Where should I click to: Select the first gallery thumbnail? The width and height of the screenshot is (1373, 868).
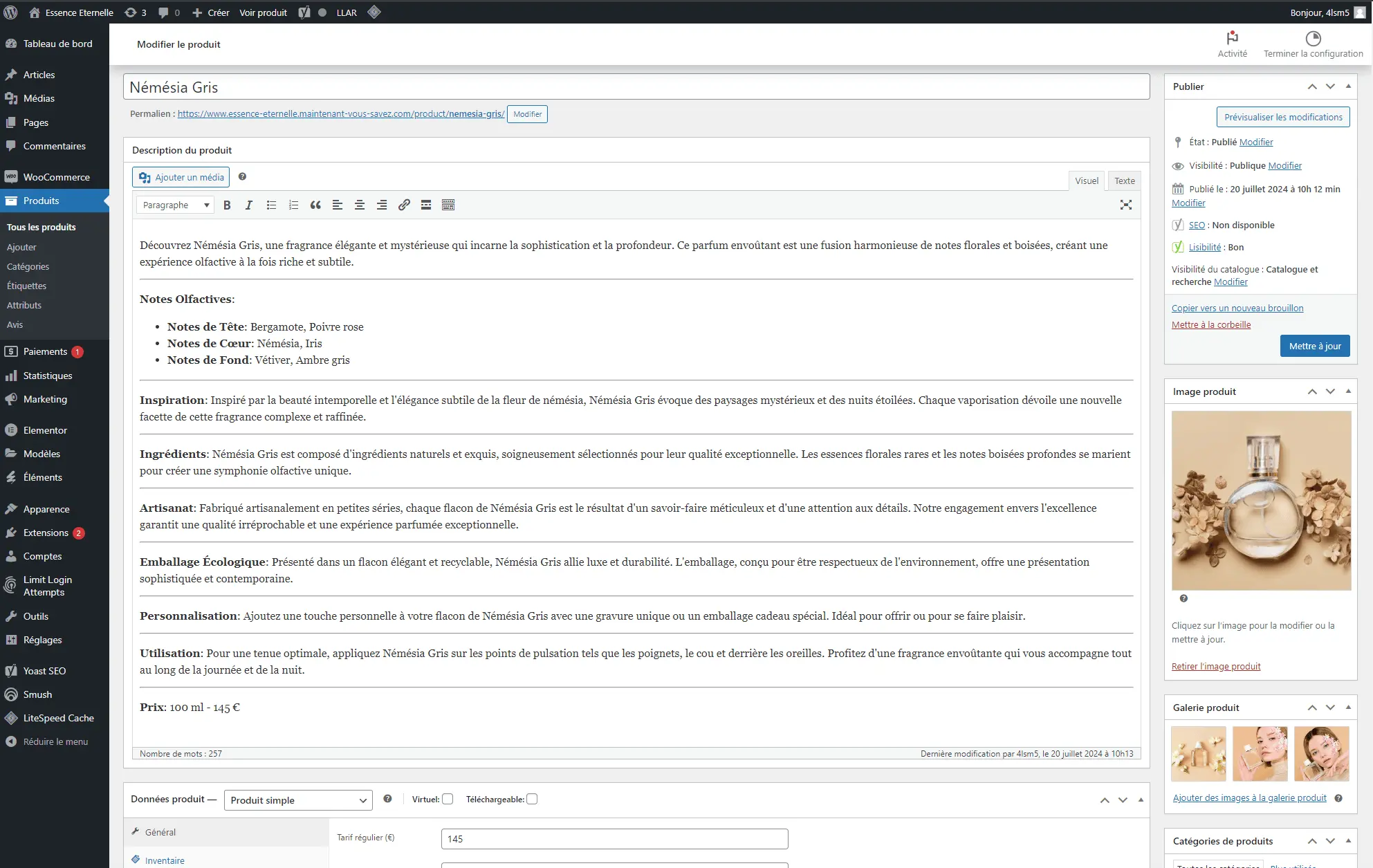coord(1199,754)
